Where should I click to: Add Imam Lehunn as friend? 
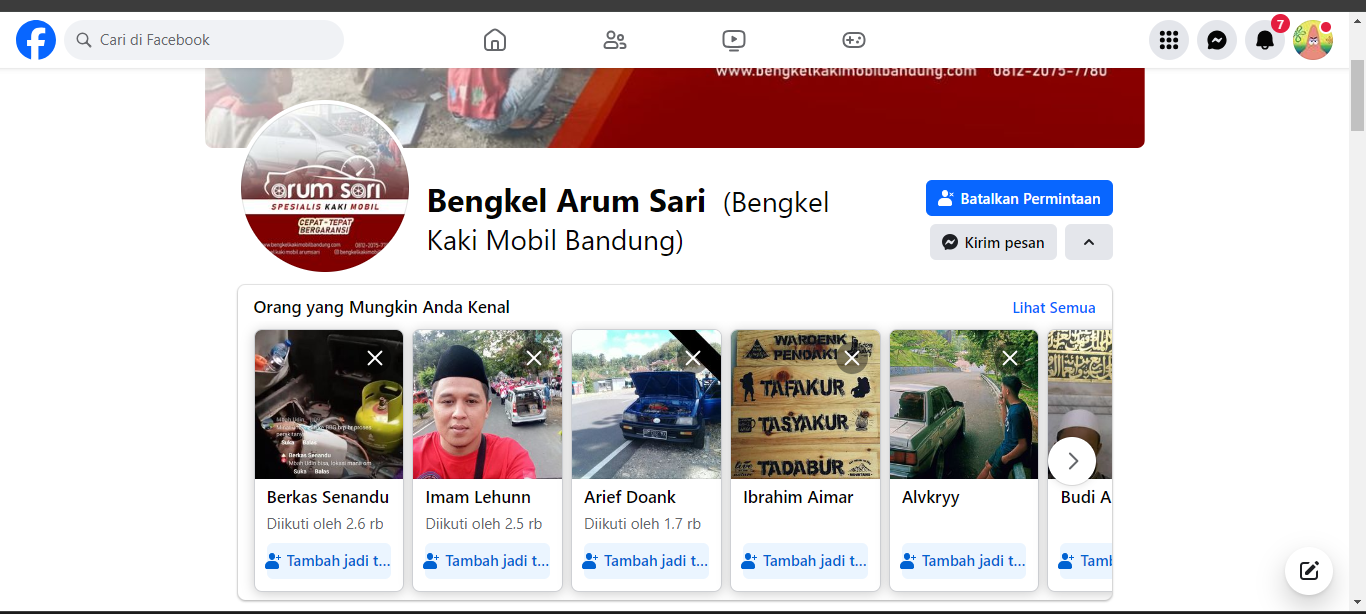click(487, 561)
